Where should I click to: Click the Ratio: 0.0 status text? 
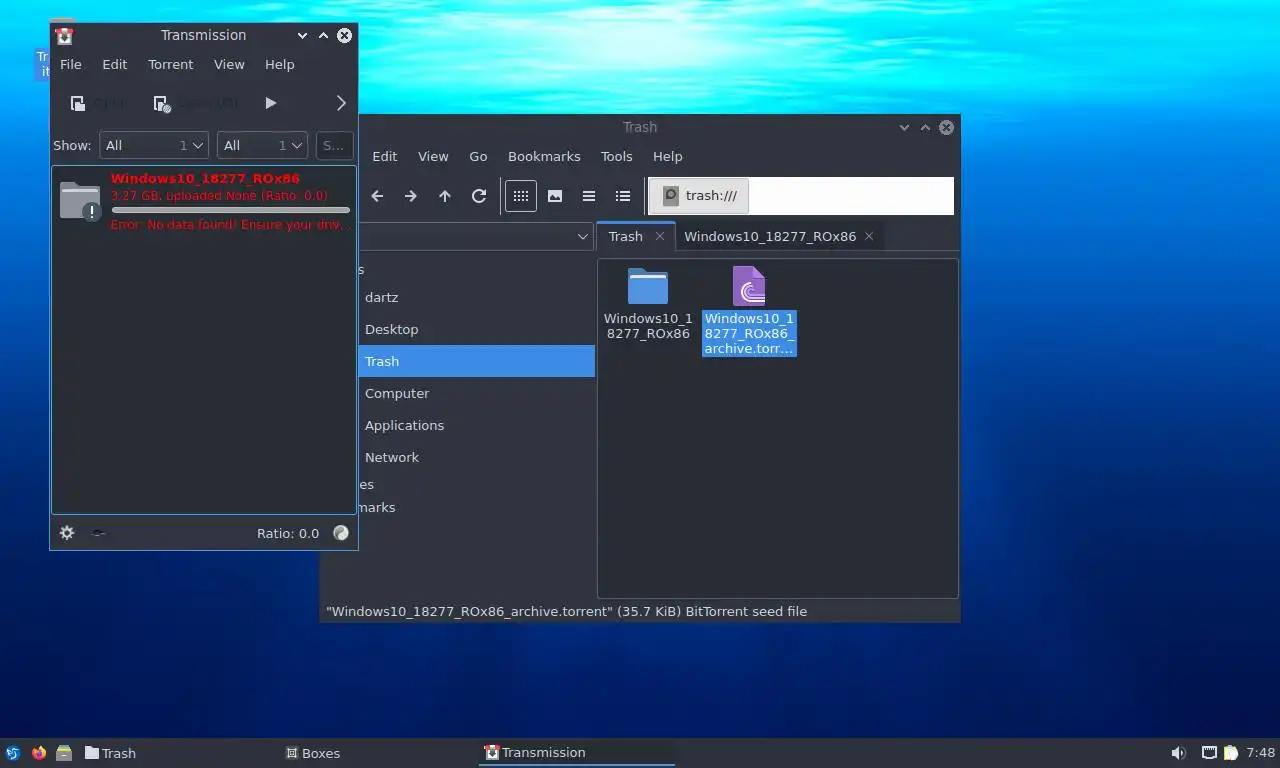(x=288, y=533)
